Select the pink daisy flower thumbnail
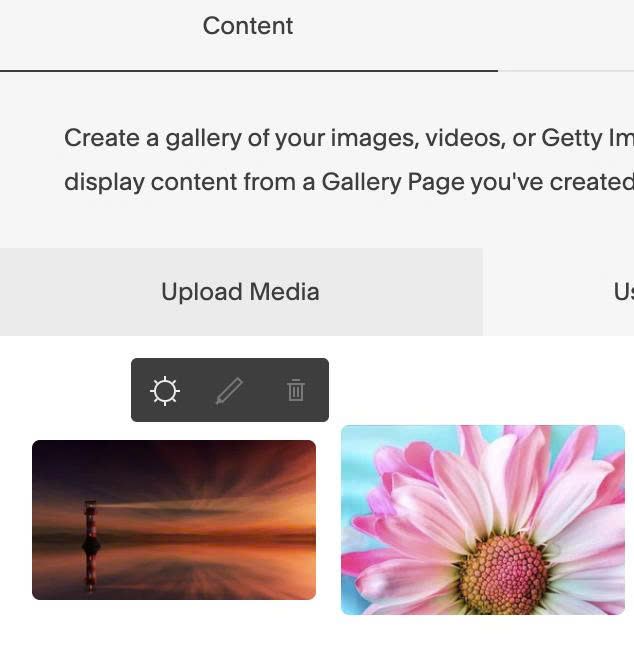Viewport: 634px width, 656px height. coord(483,520)
